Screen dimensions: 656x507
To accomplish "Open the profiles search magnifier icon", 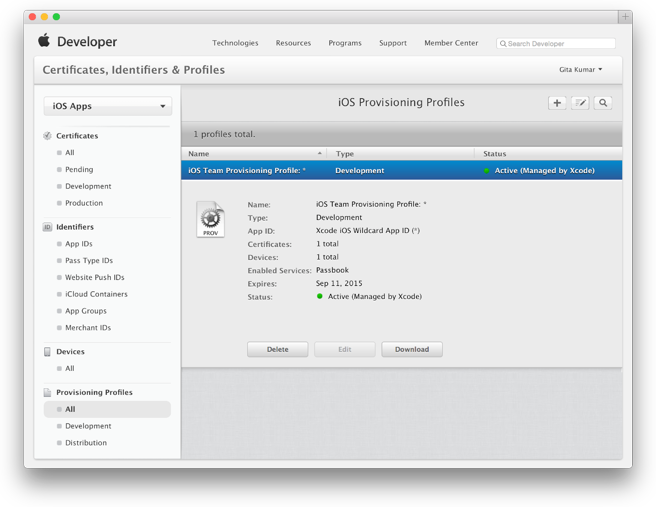I will [x=603, y=103].
